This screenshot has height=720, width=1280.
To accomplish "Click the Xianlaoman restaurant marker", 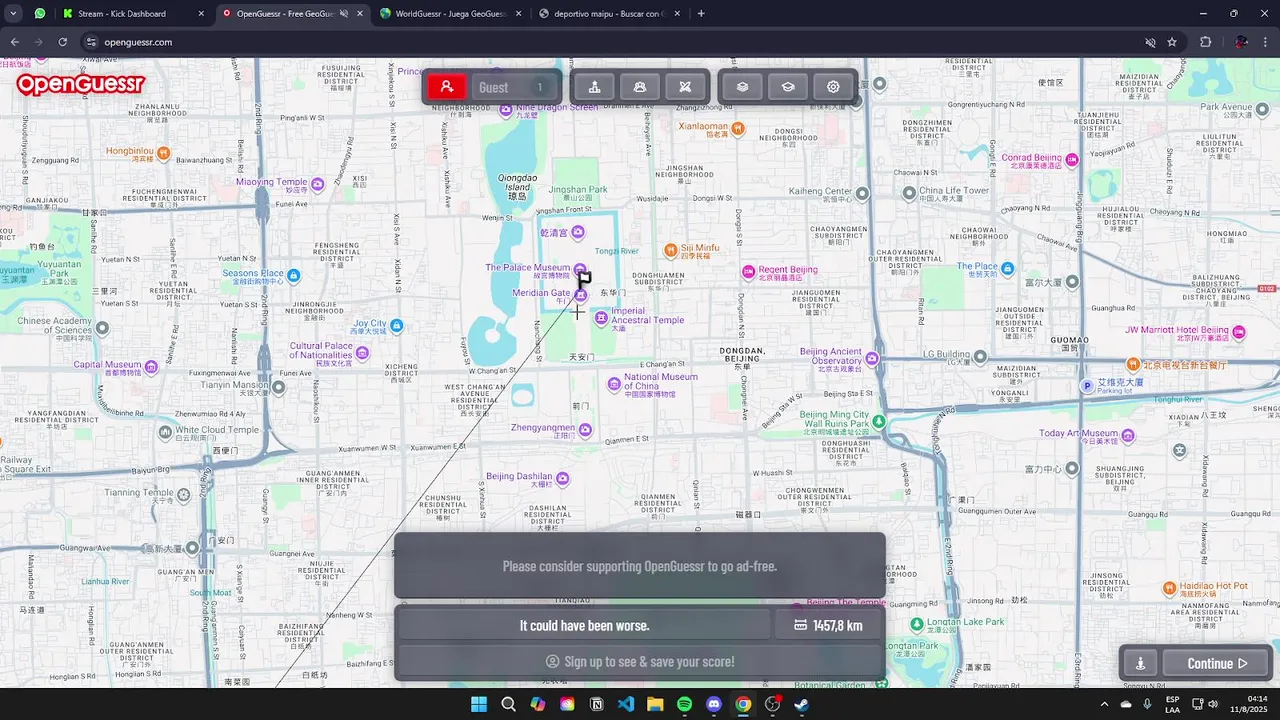I will pyautogui.click(x=738, y=128).
